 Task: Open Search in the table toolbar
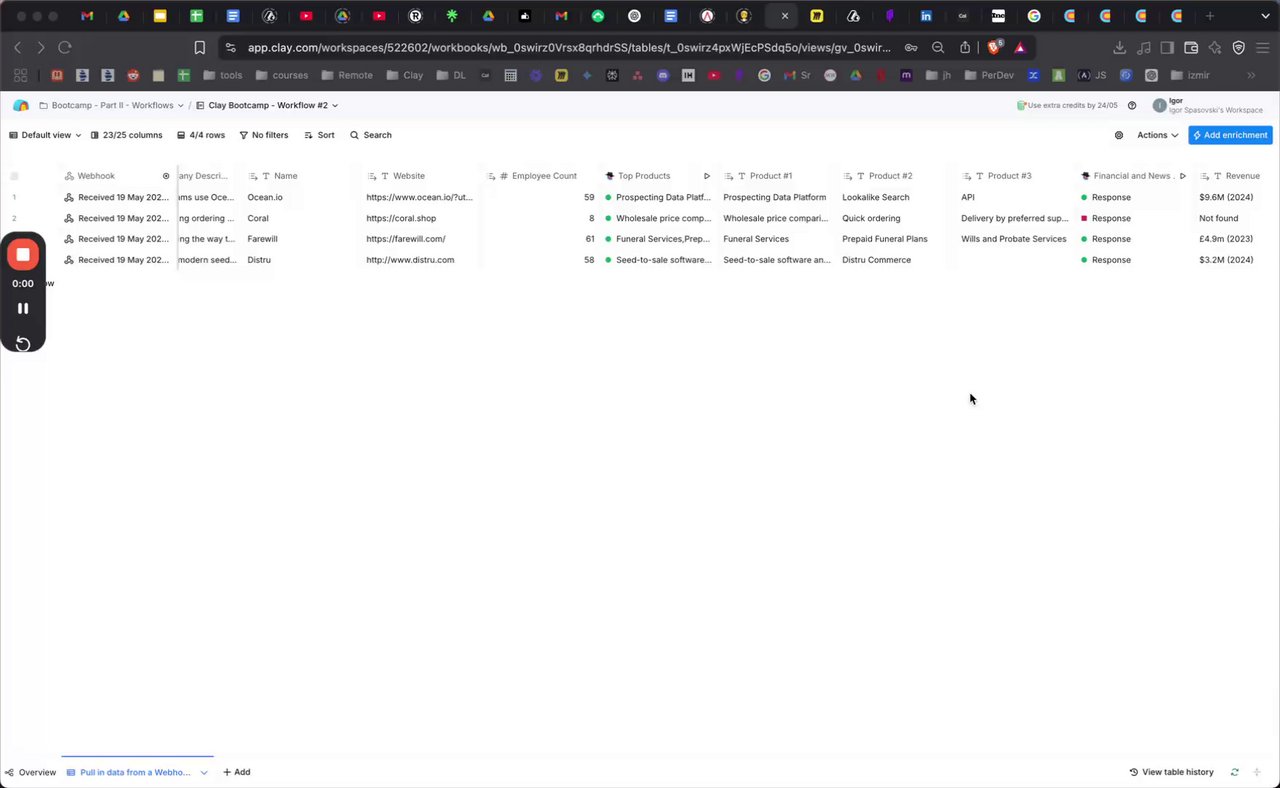(x=371, y=135)
